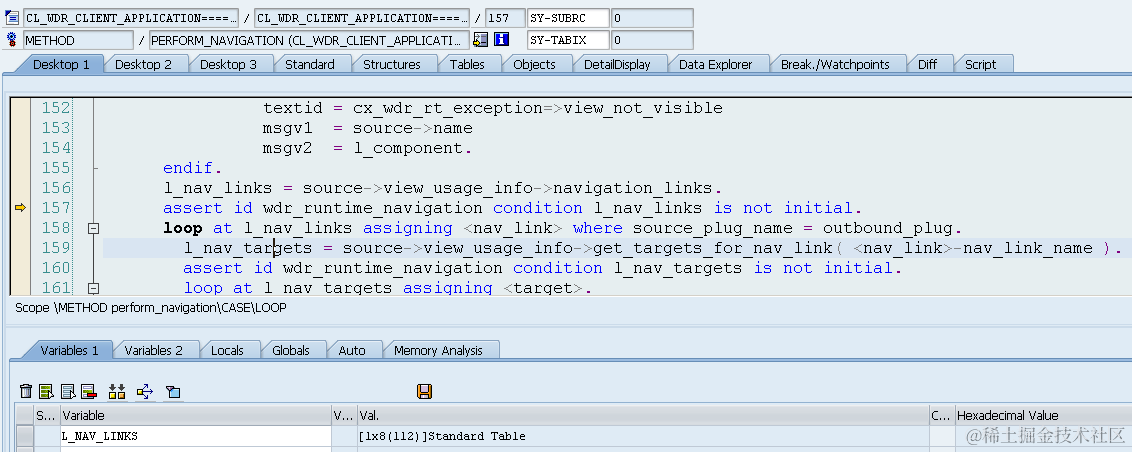The height and width of the screenshot is (452, 1132).
Task: Select the Tables tab
Action: click(x=467, y=64)
